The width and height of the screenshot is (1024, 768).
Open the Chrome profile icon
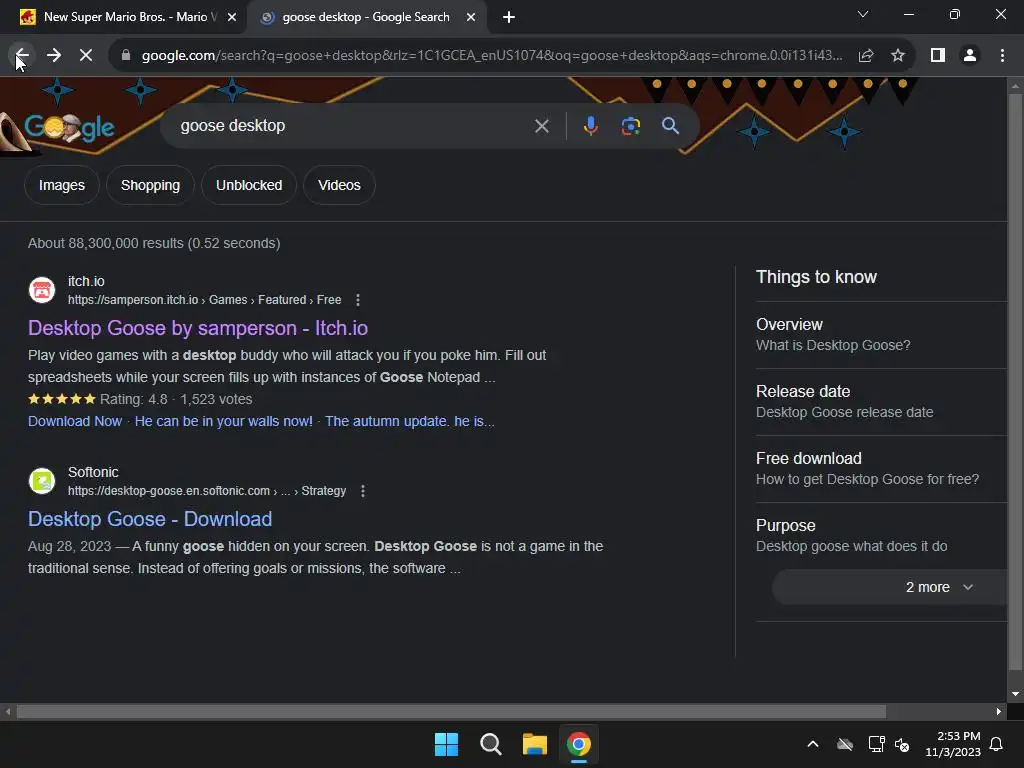(970, 56)
